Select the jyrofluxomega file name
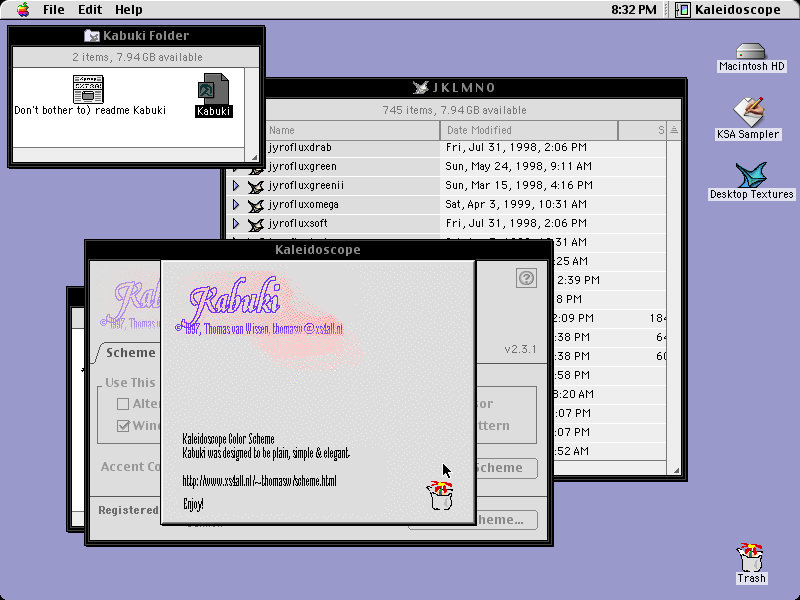800x600 pixels. [304, 204]
